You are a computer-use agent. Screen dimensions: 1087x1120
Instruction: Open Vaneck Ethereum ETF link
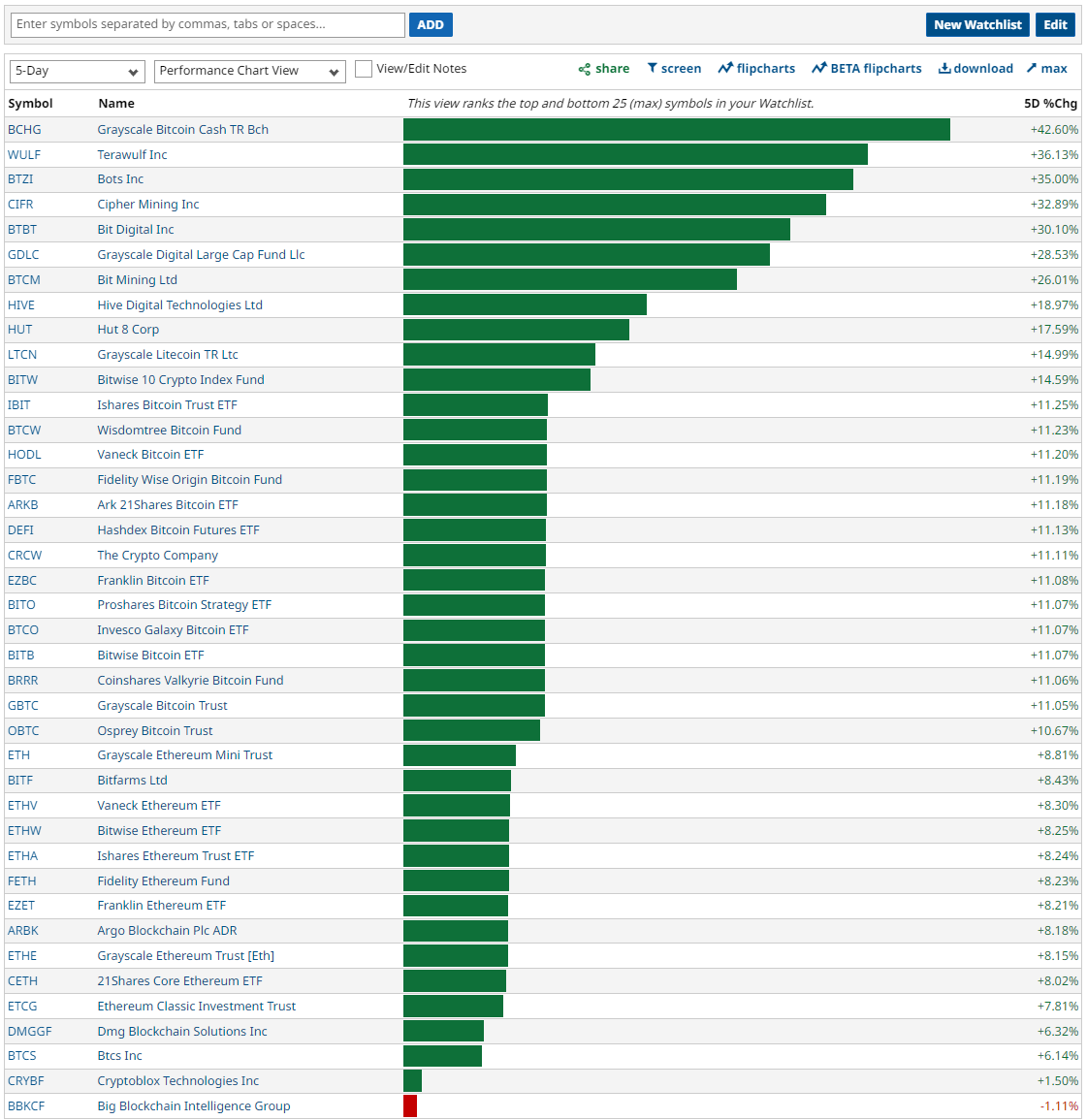(159, 806)
